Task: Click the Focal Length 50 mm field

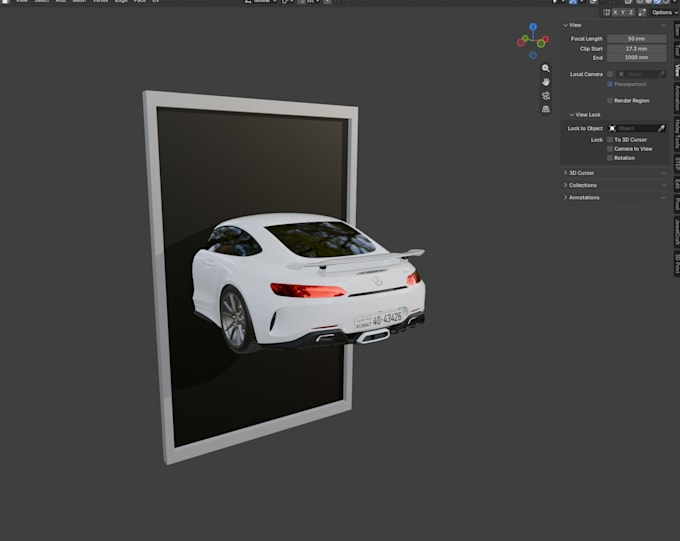Action: click(x=636, y=39)
